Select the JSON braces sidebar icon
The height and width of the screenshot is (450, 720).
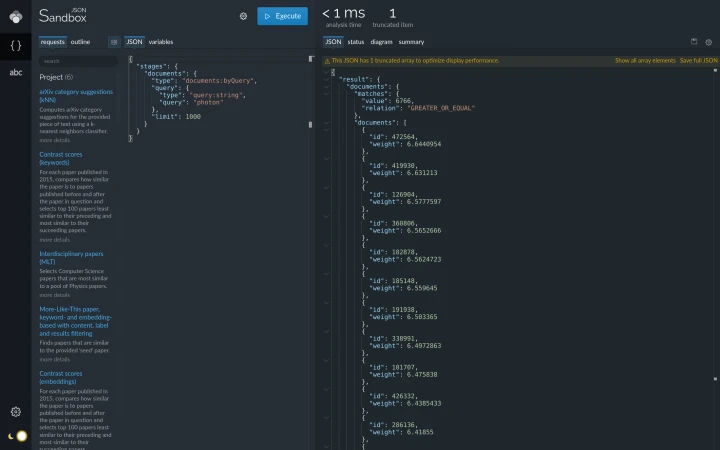coord(16,45)
